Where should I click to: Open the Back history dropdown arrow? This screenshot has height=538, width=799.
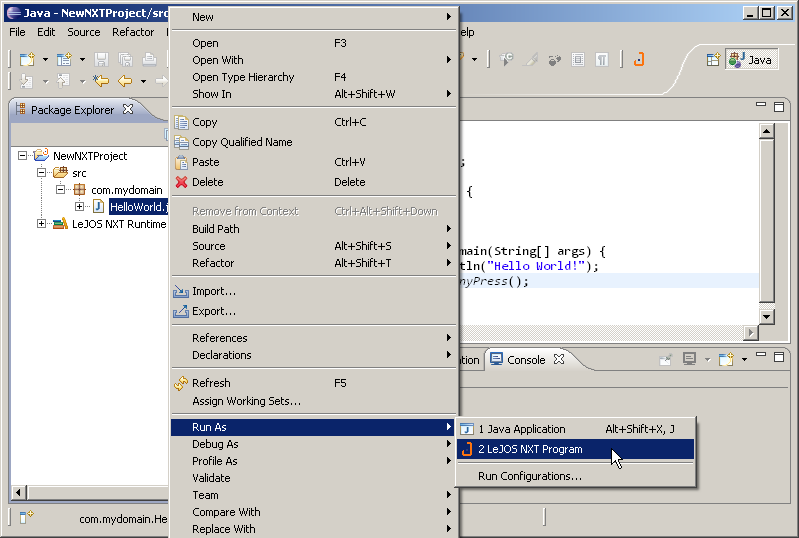(x=143, y=81)
